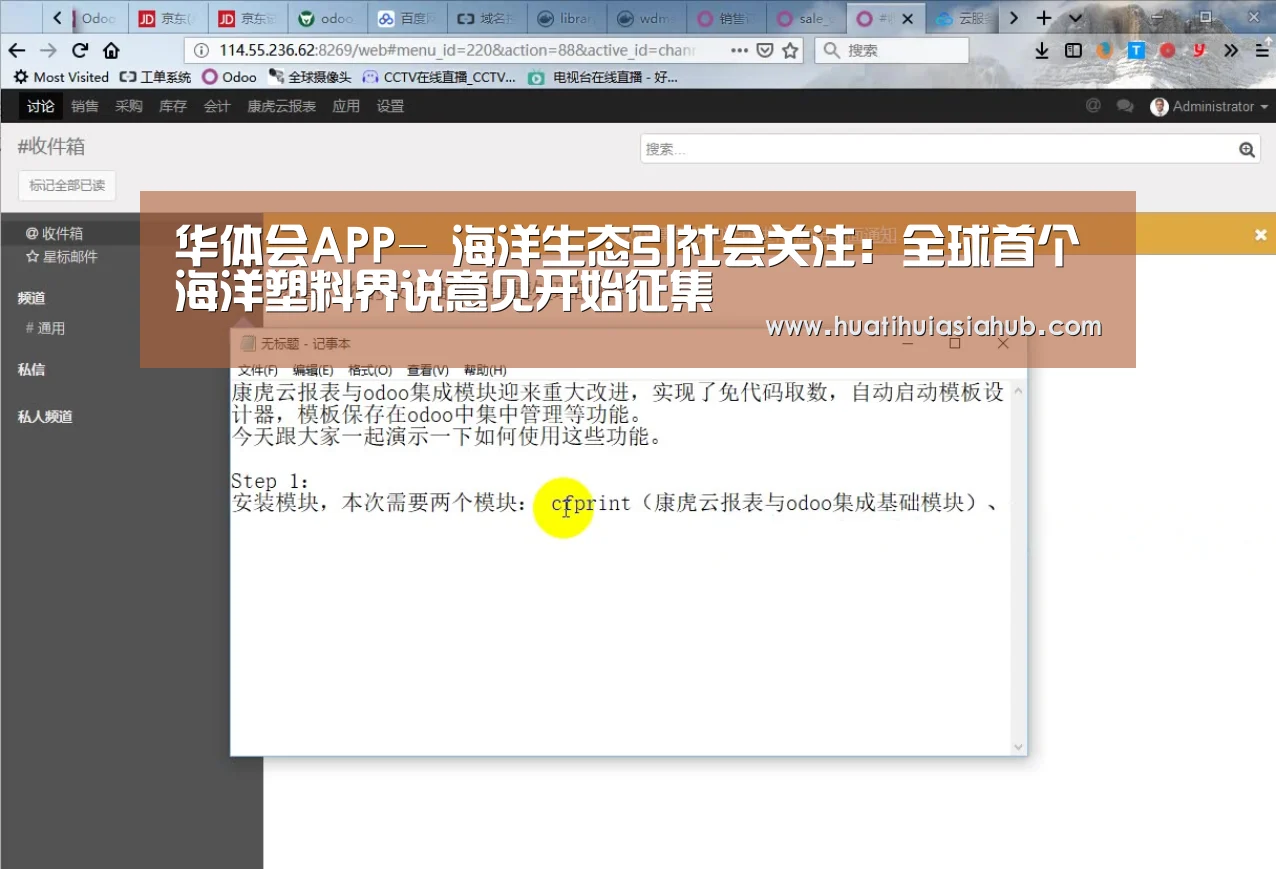Open the #通用 channel

pyautogui.click(x=45, y=328)
